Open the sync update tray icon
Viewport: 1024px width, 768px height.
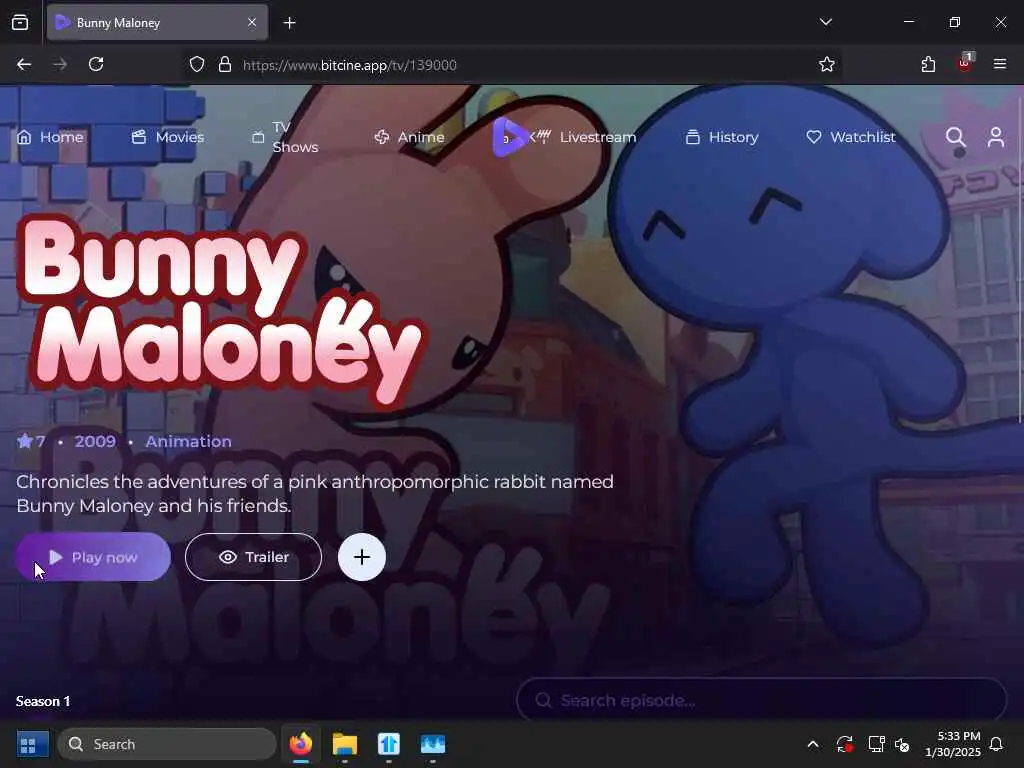pyautogui.click(x=844, y=744)
